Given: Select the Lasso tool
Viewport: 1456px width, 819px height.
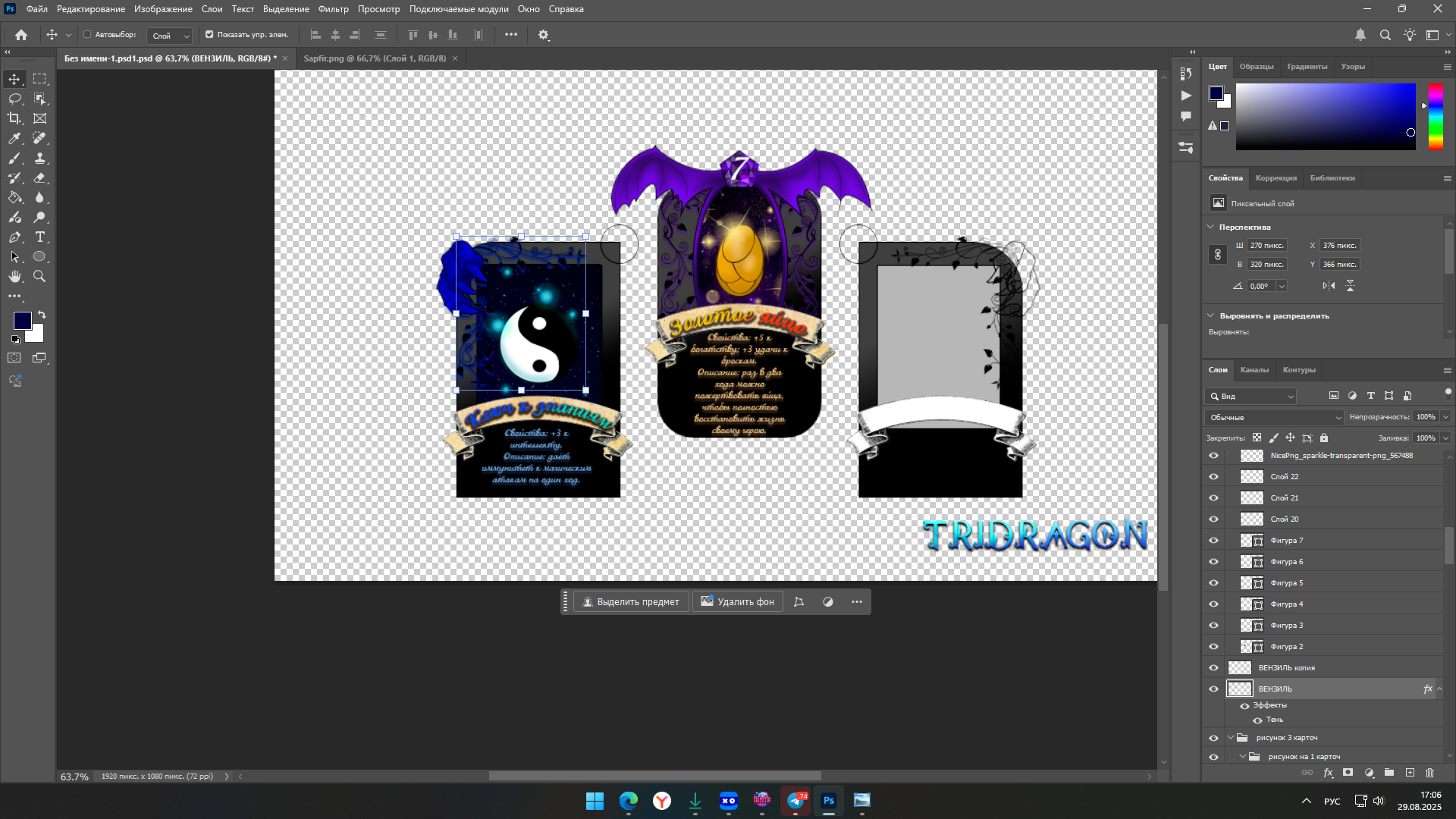Looking at the screenshot, I should (x=14, y=99).
